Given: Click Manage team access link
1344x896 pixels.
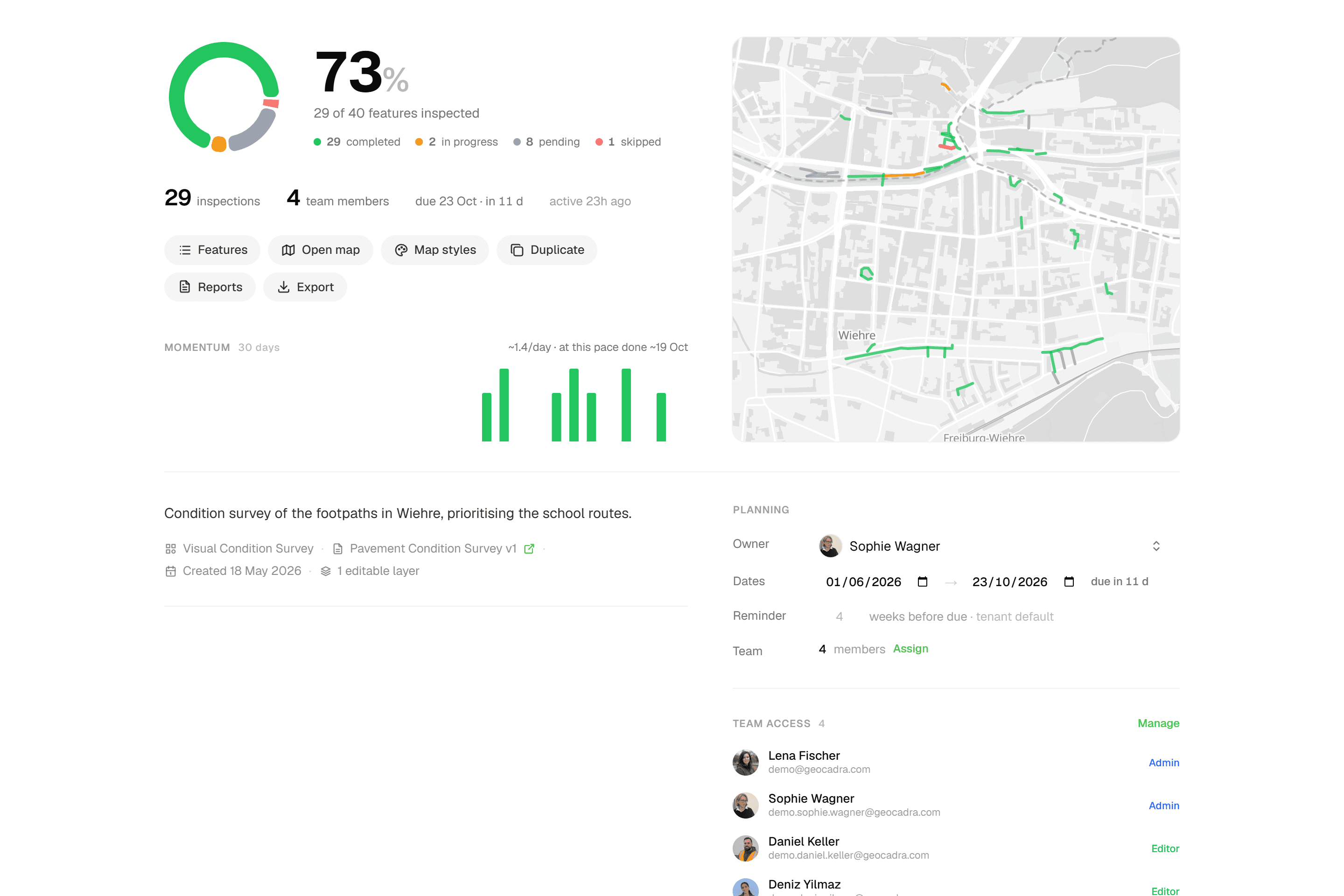Looking at the screenshot, I should tap(1158, 723).
